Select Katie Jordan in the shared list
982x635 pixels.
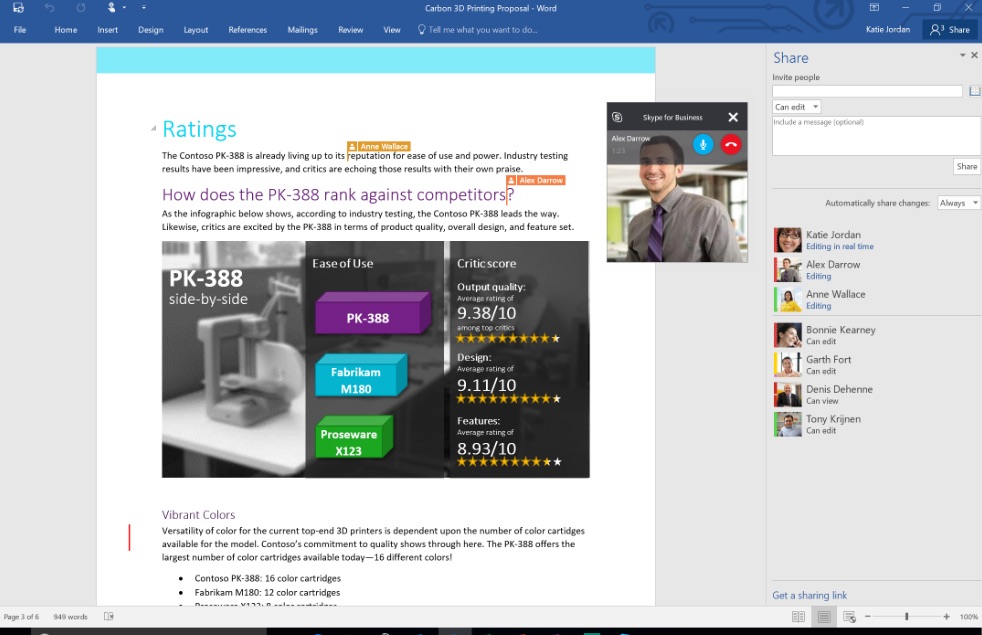pos(876,240)
